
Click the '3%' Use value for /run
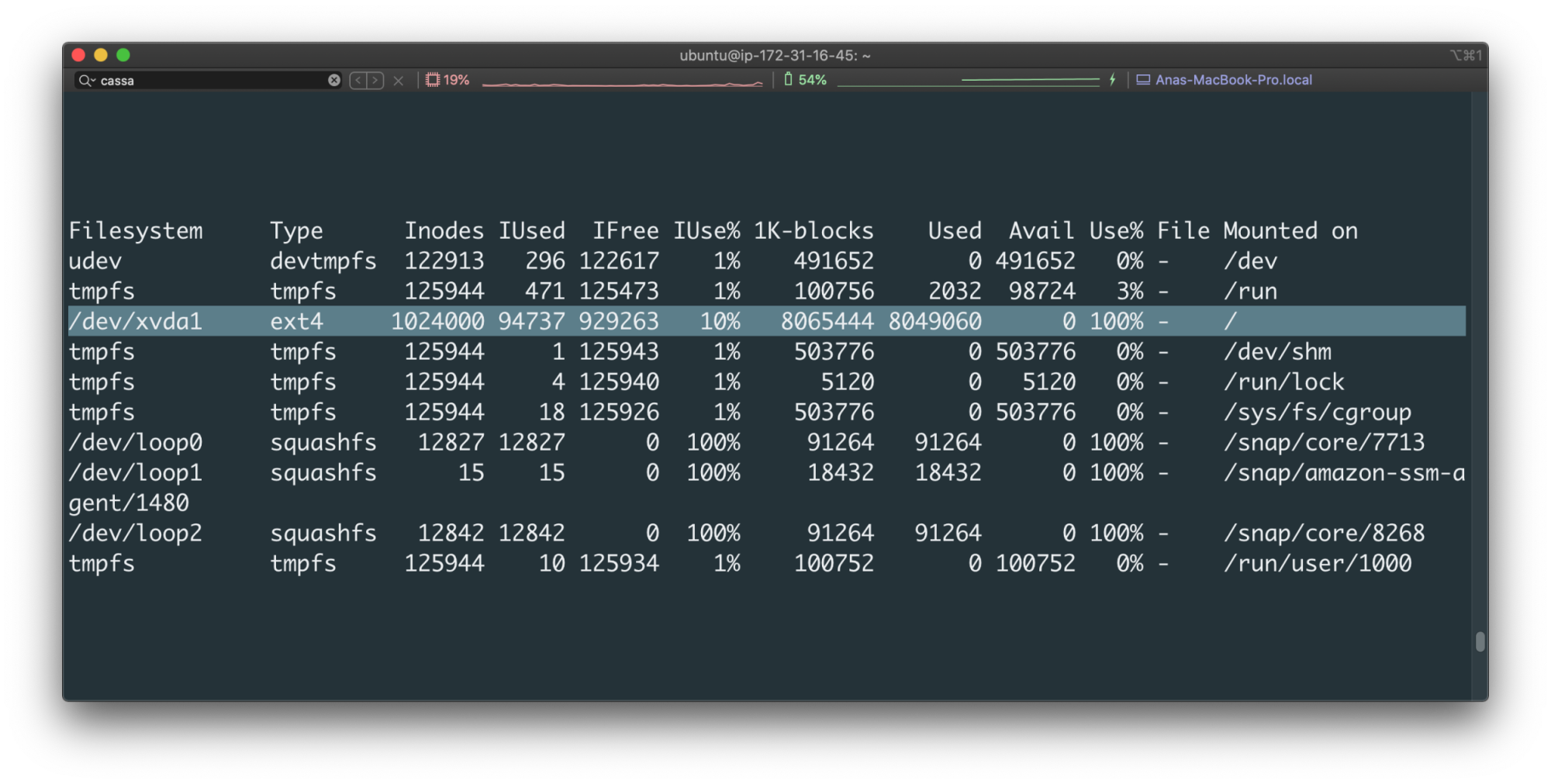1130,292
